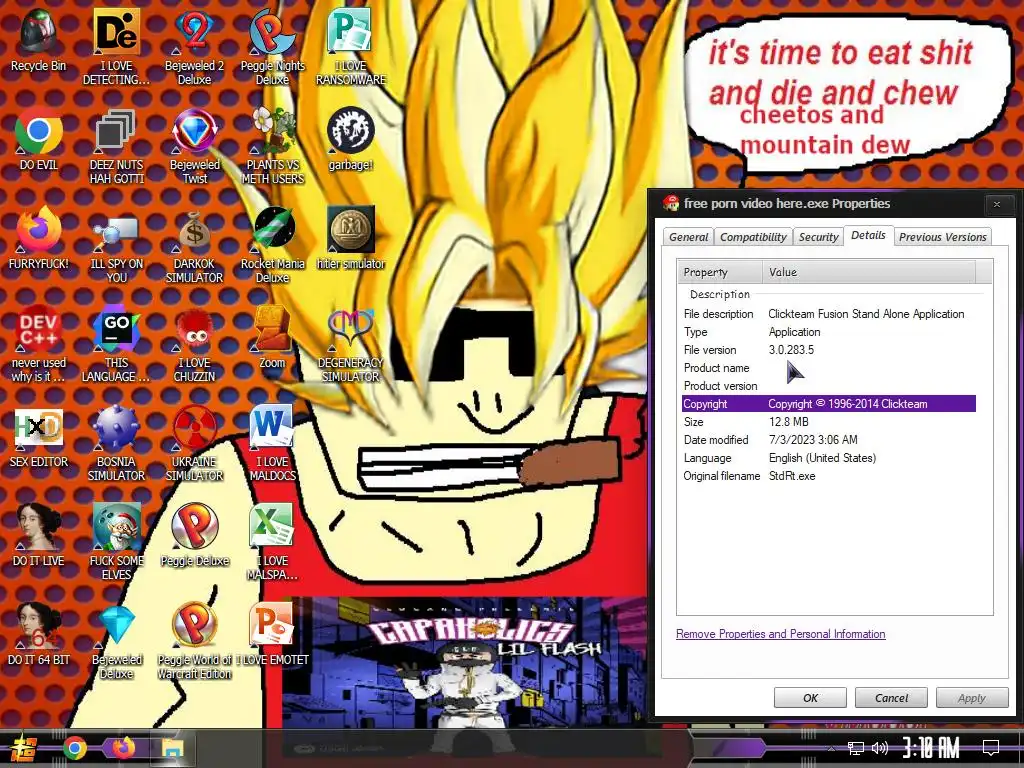The height and width of the screenshot is (768, 1024).
Task: Open the 'I LOVE DETECTING' desktop icon
Action: pyautogui.click(x=116, y=47)
